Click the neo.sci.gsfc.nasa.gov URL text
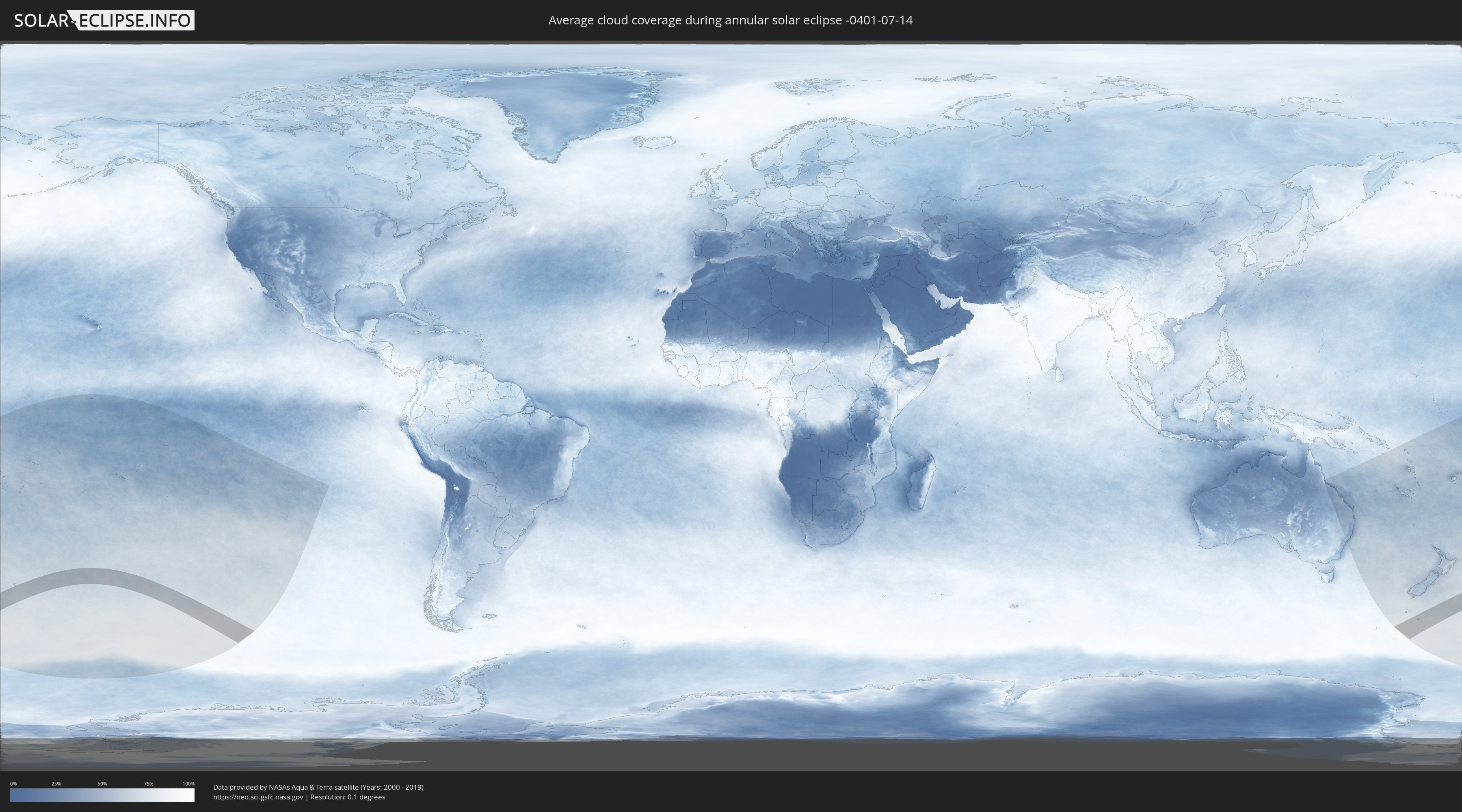Image resolution: width=1462 pixels, height=812 pixels. (258, 797)
